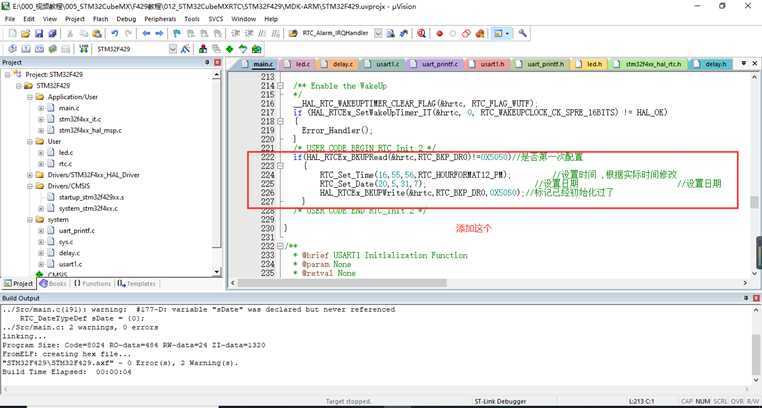Open the Project menu
The image size is (762, 408).
coord(74,19)
